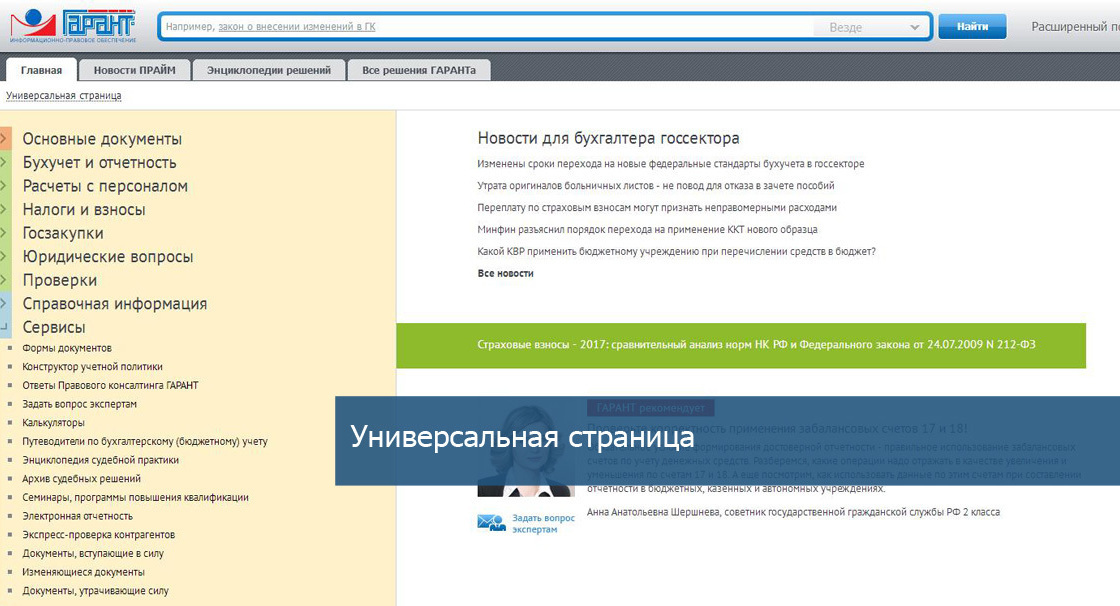Open Документы, утрачивающие силу
This screenshot has height=606, width=1120.
coord(95,590)
